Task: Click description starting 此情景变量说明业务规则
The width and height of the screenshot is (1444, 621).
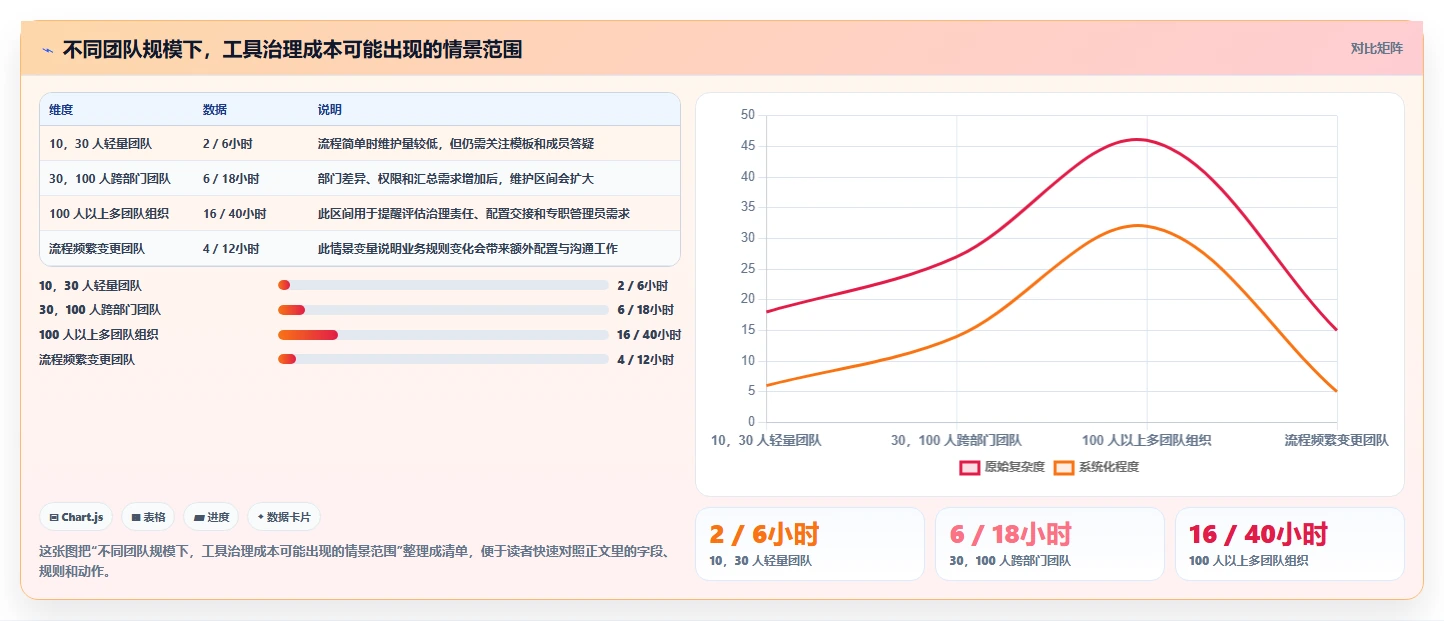Action: pos(468,249)
